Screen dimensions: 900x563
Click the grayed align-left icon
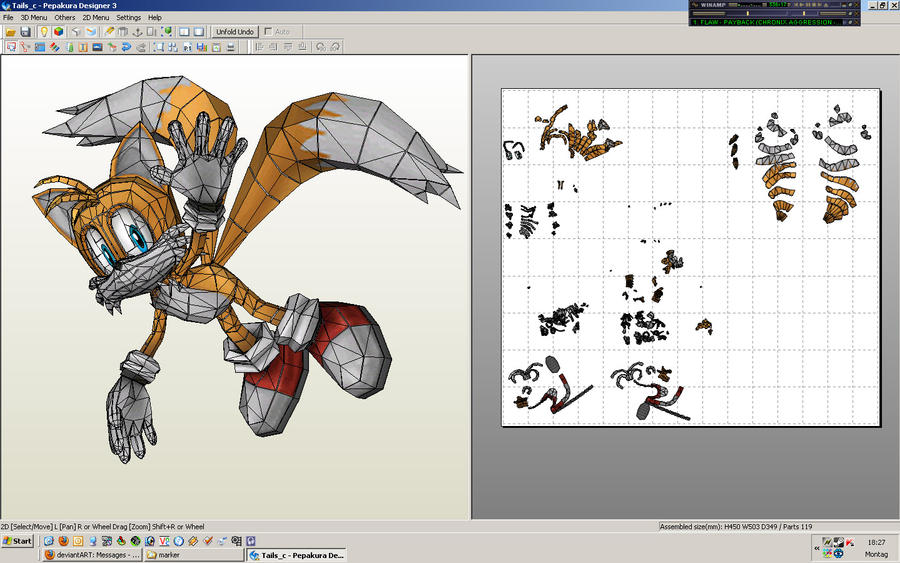tap(259, 47)
